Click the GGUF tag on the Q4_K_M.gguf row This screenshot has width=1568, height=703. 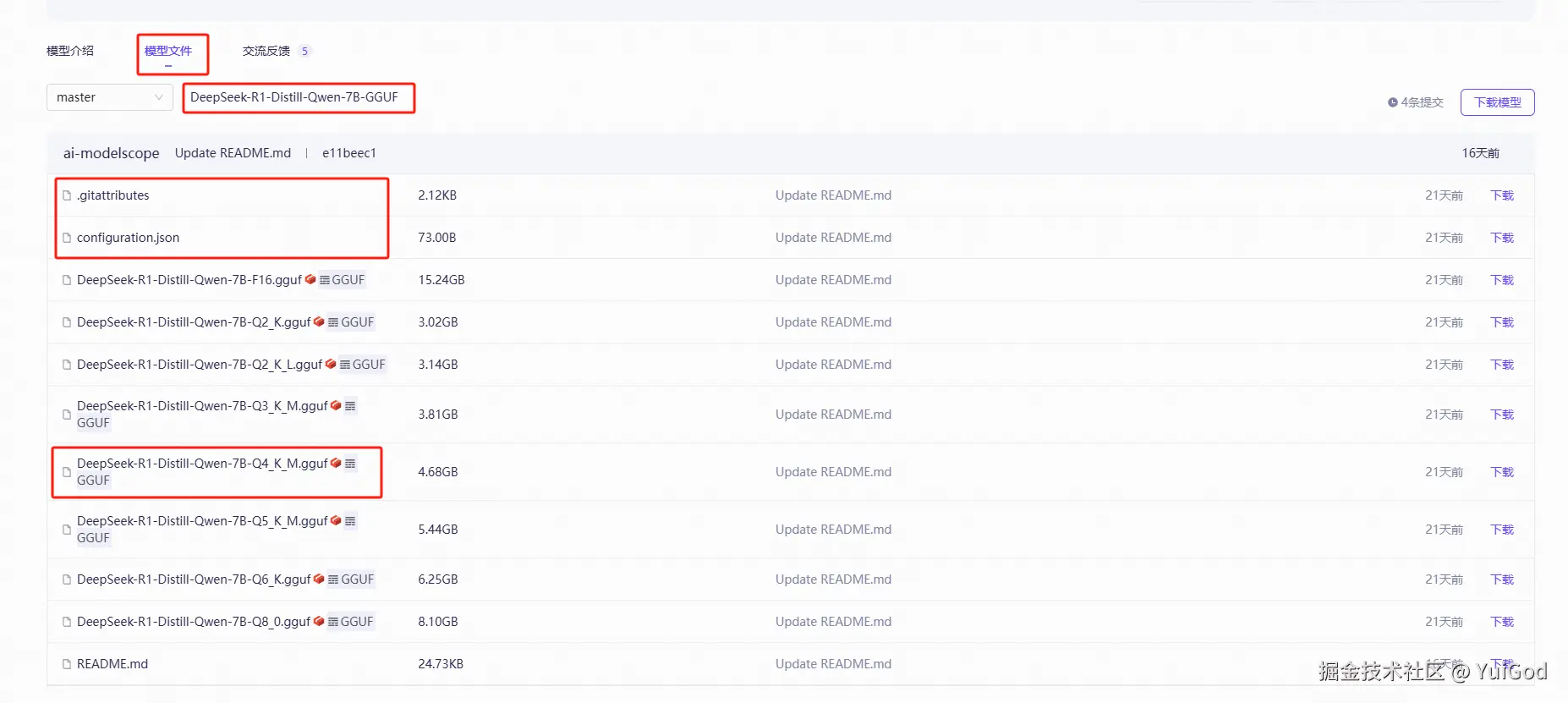(93, 481)
